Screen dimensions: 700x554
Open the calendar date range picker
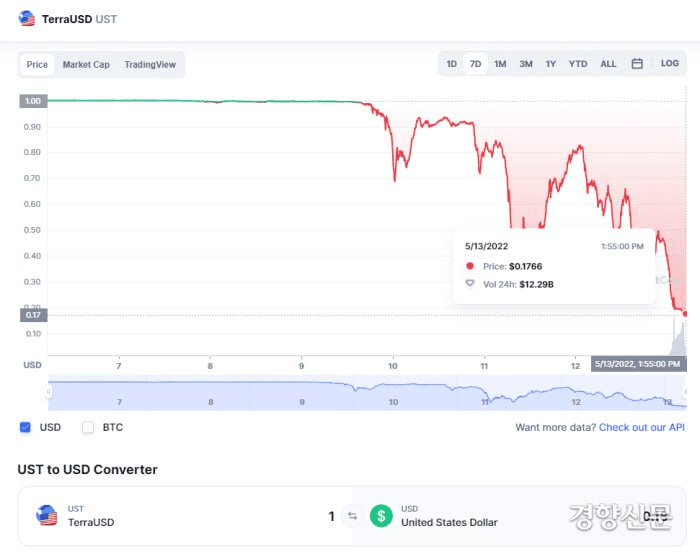tap(637, 64)
